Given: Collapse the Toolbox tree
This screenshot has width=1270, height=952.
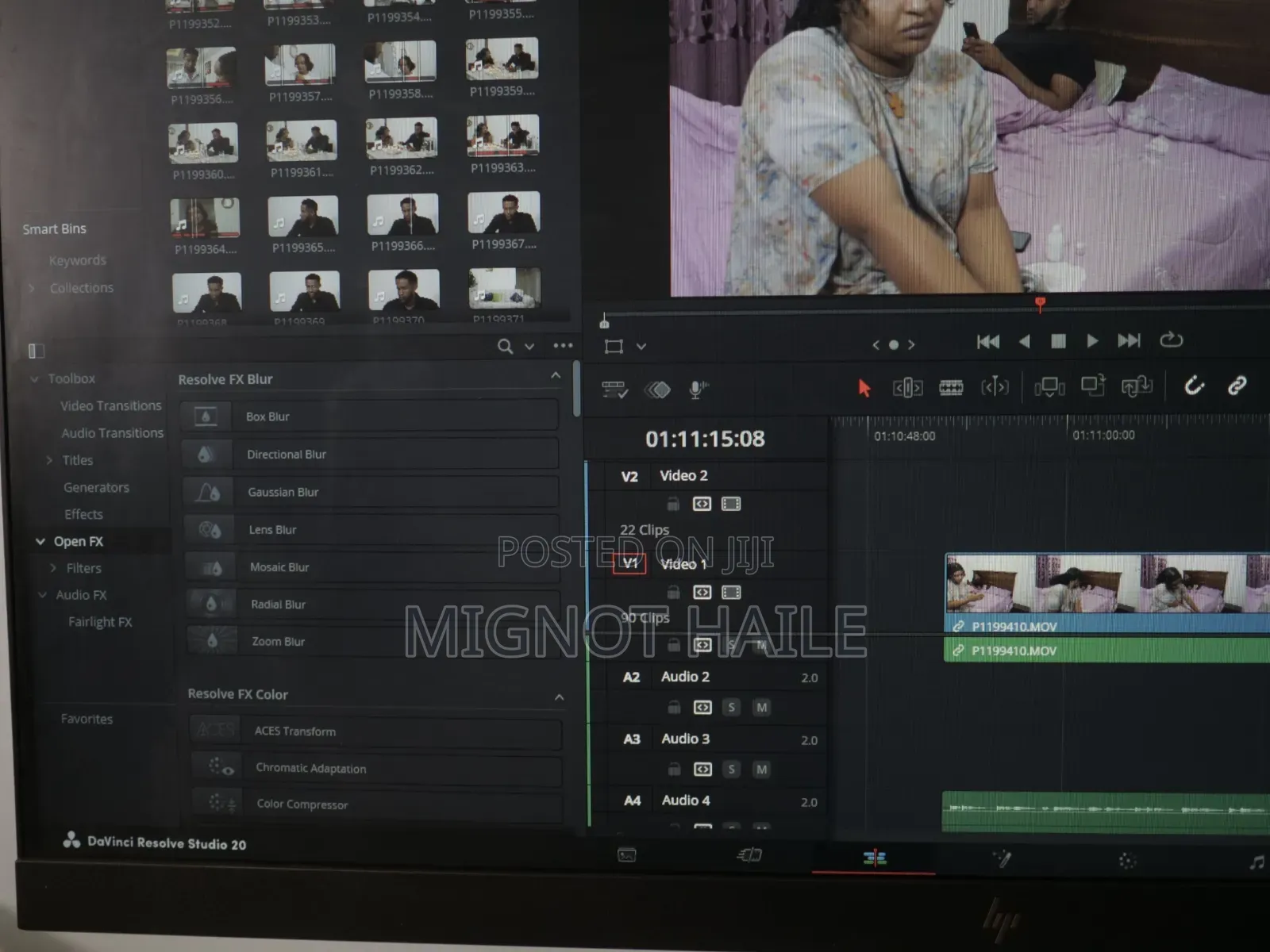Looking at the screenshot, I should click(34, 379).
